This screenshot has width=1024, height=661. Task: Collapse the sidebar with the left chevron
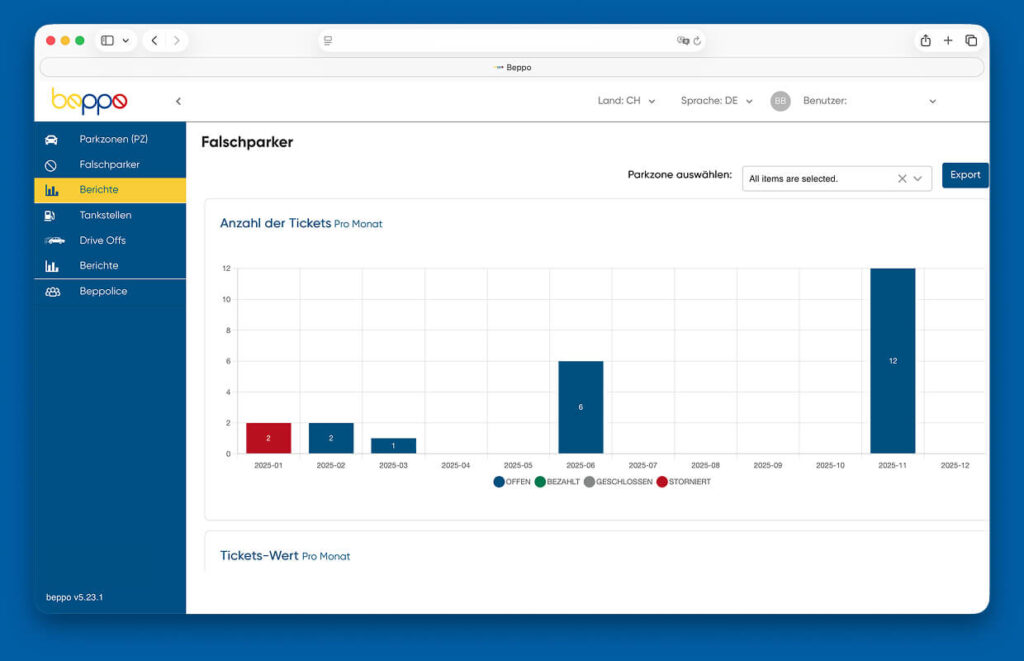[x=178, y=101]
